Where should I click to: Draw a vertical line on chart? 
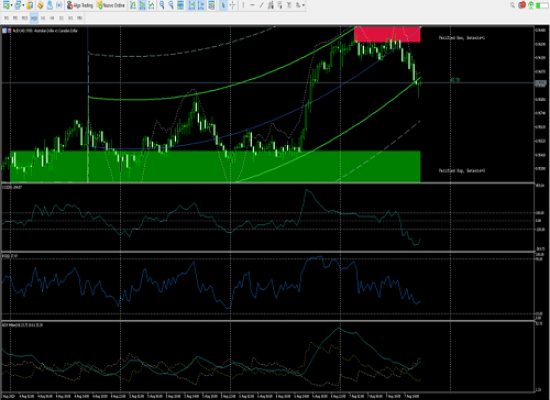(x=243, y=5)
